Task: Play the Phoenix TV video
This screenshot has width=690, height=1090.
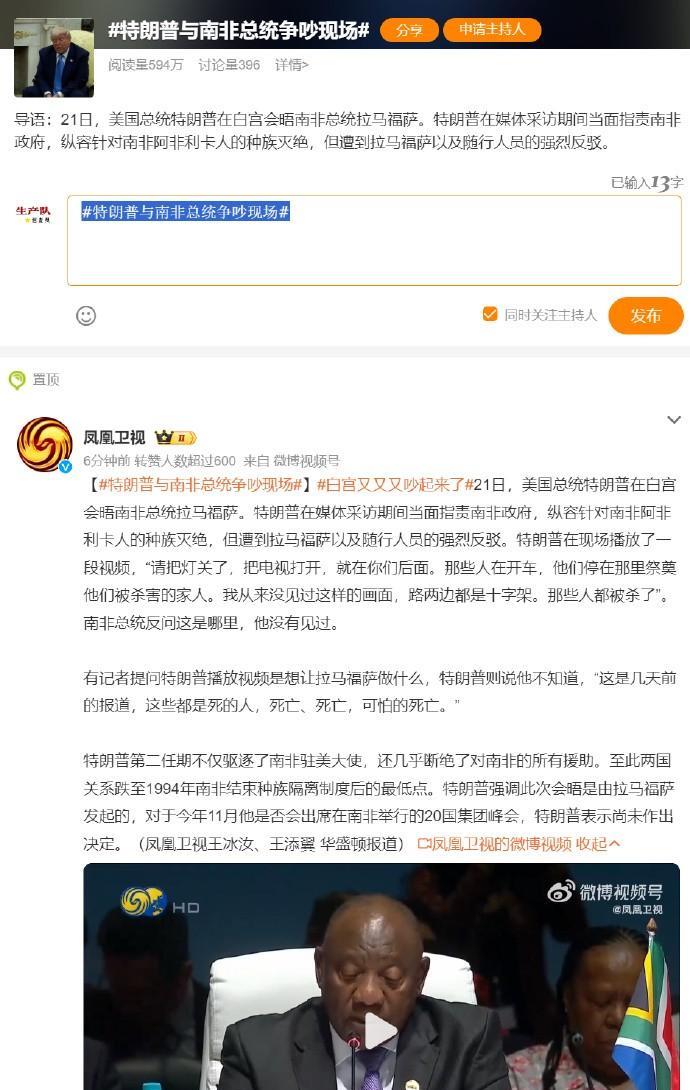Action: [381, 1030]
